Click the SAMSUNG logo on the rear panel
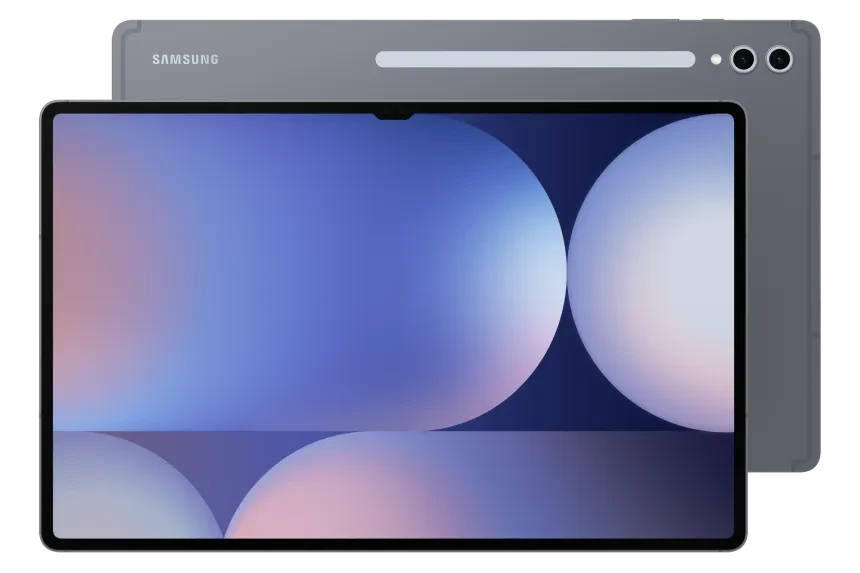Image resolution: width=860 pixels, height=573 pixels. tap(185, 60)
